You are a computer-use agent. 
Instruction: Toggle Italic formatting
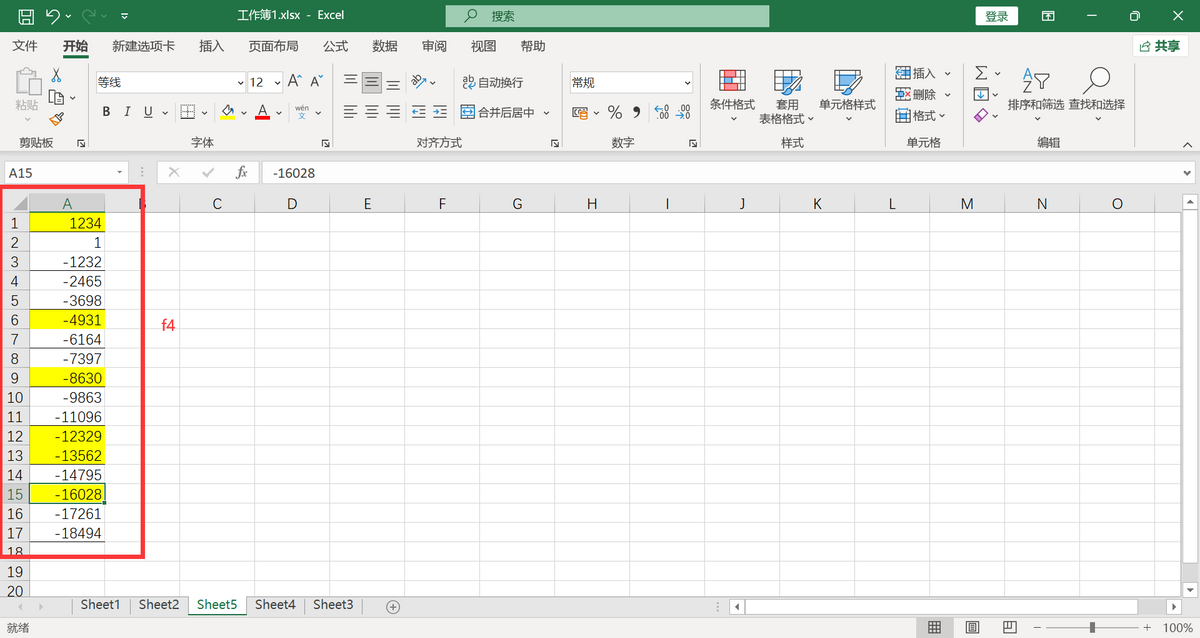tap(128, 112)
